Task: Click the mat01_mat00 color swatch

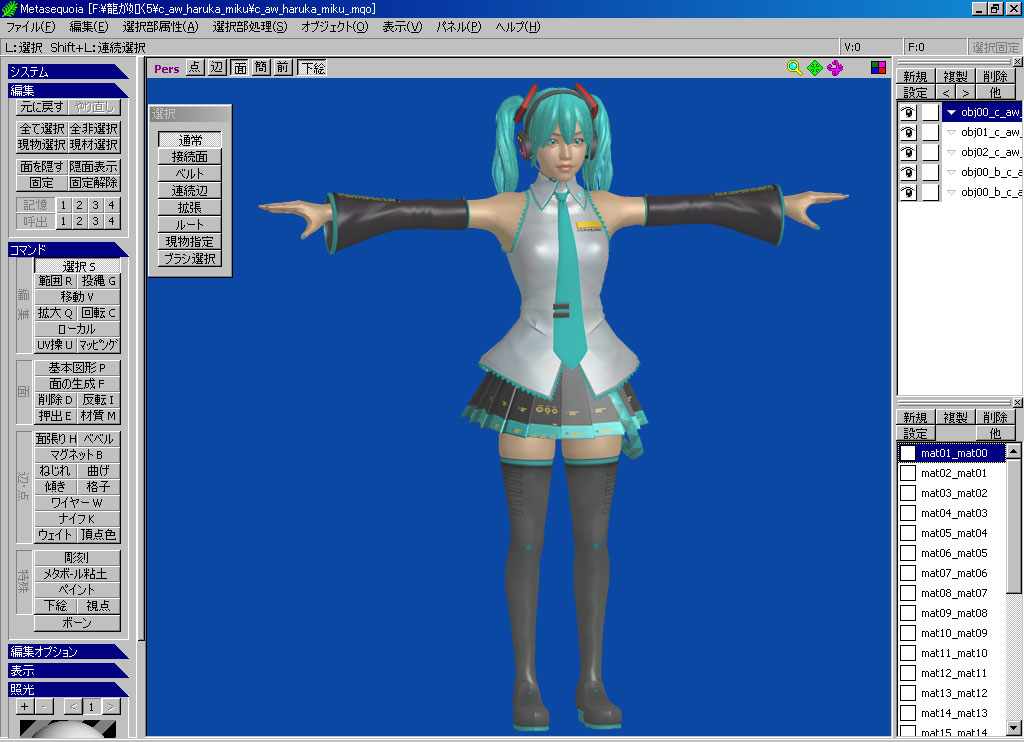Action: click(x=908, y=453)
